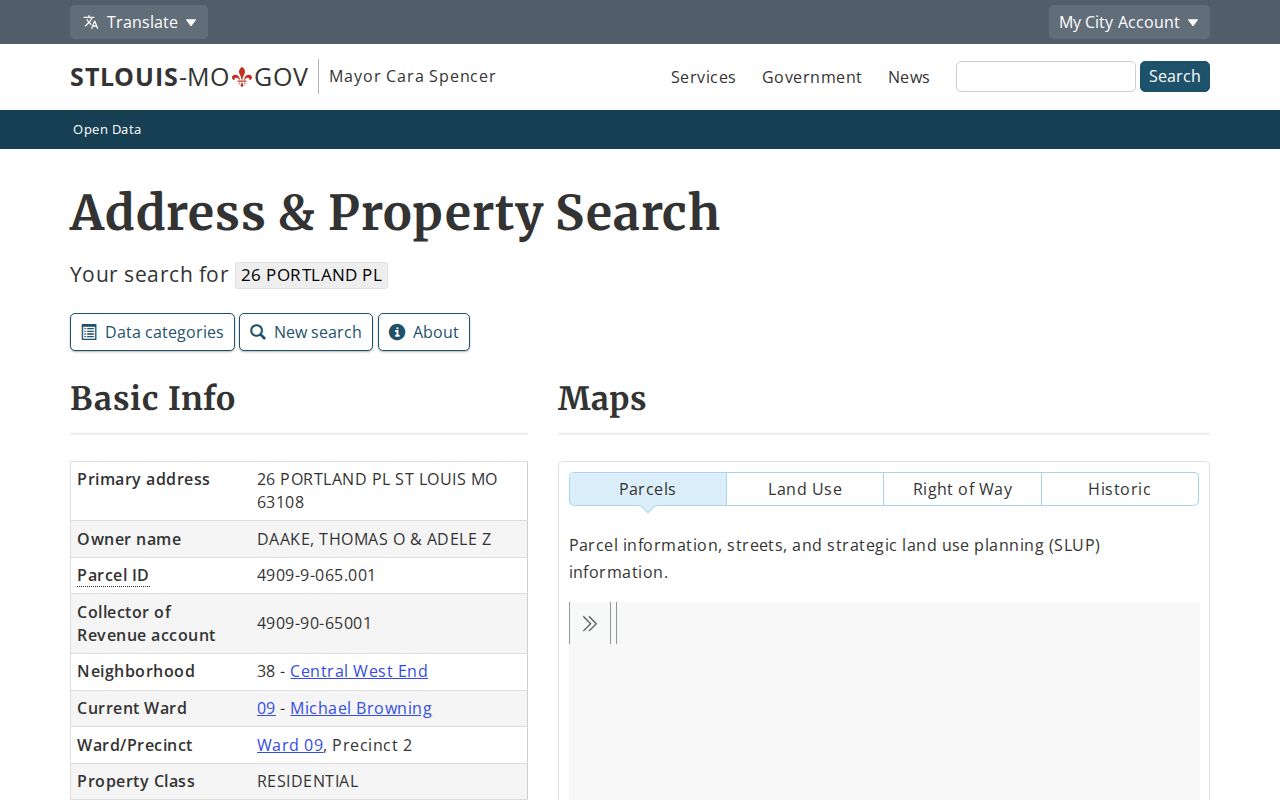Open the Ward 09 precinct link
Screen dimensions: 1280x800
point(290,745)
